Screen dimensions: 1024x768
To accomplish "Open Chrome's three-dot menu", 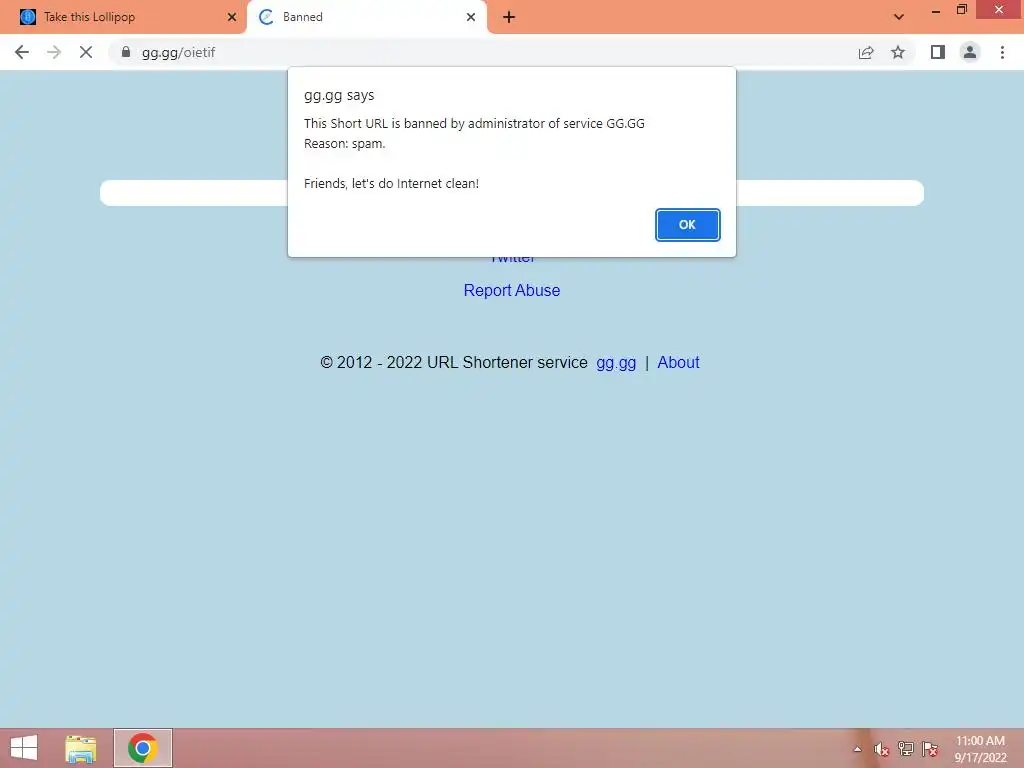I will click(1002, 52).
